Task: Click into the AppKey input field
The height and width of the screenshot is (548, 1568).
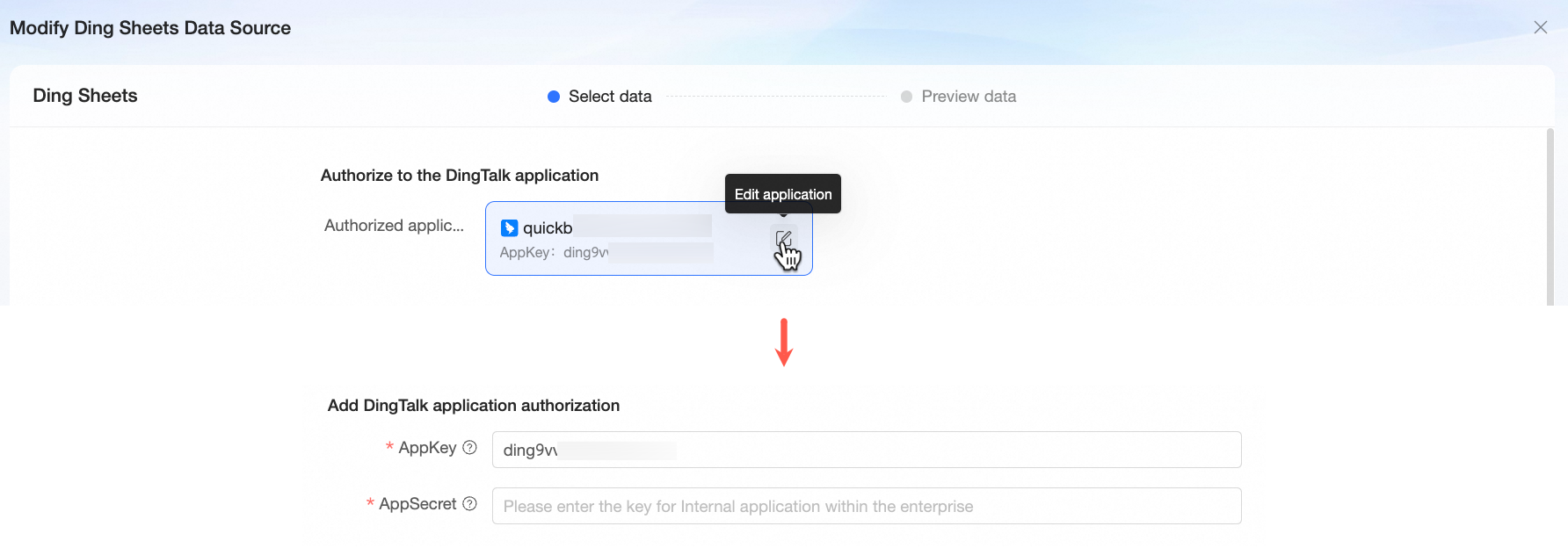Action: point(867,450)
